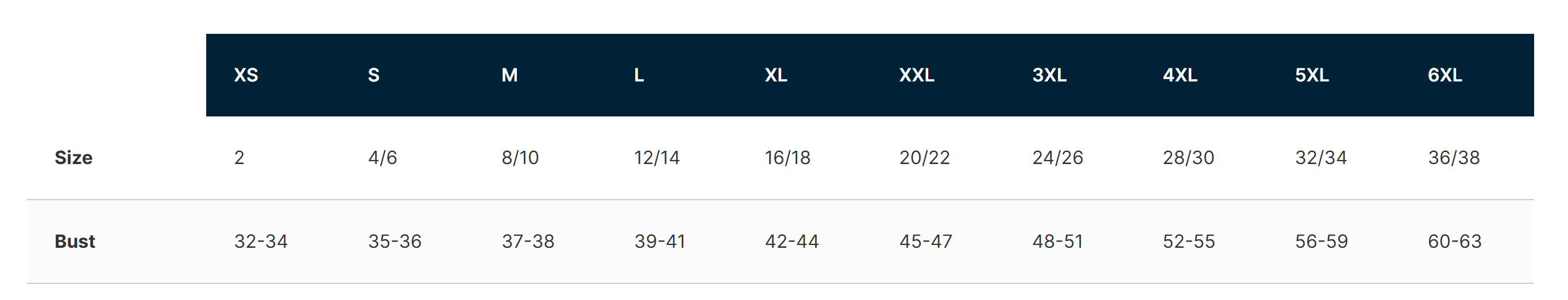This screenshot has height=300, width=1568.
Task: Click size value 8/10
Action: click(520, 158)
